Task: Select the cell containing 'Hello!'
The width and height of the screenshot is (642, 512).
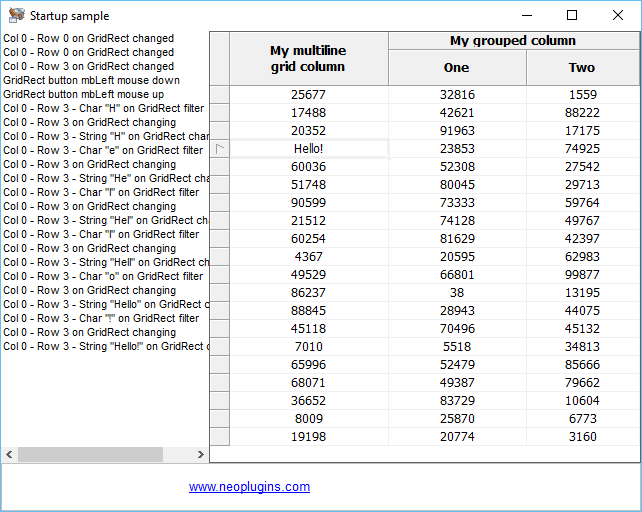Action: pyautogui.click(x=309, y=149)
